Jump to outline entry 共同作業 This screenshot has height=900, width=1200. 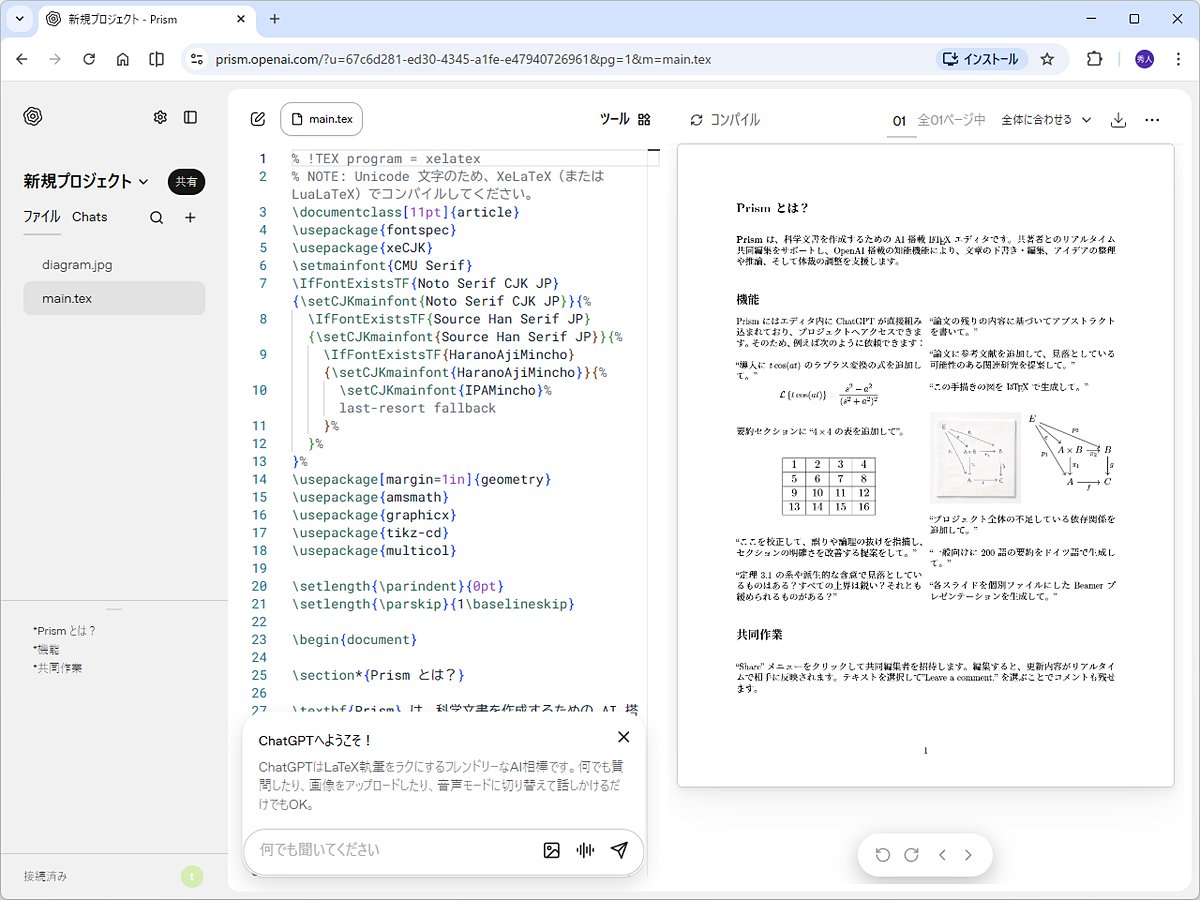click(58, 668)
